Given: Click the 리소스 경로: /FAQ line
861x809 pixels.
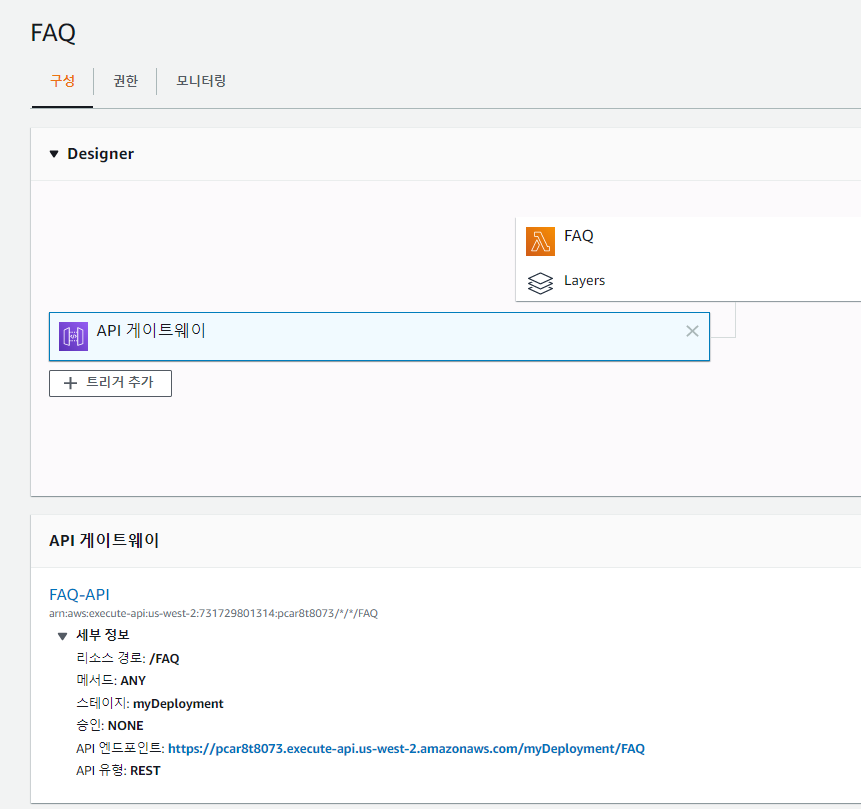Looking at the screenshot, I should coord(128,659).
